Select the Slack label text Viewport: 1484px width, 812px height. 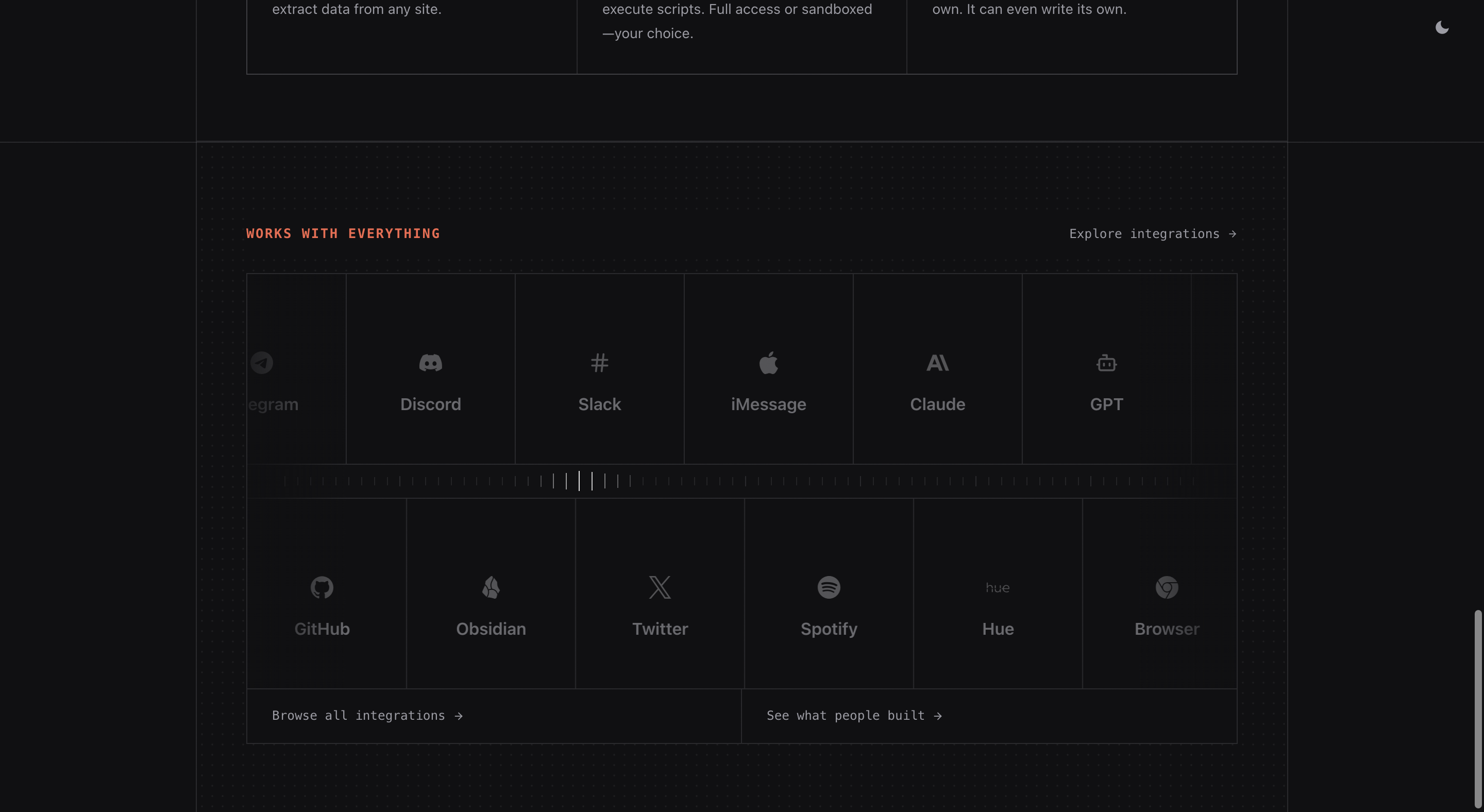pos(599,404)
